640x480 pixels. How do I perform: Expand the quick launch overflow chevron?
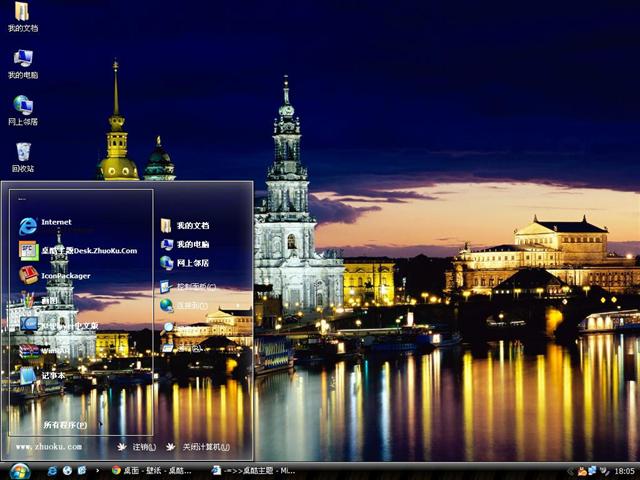pos(97,471)
